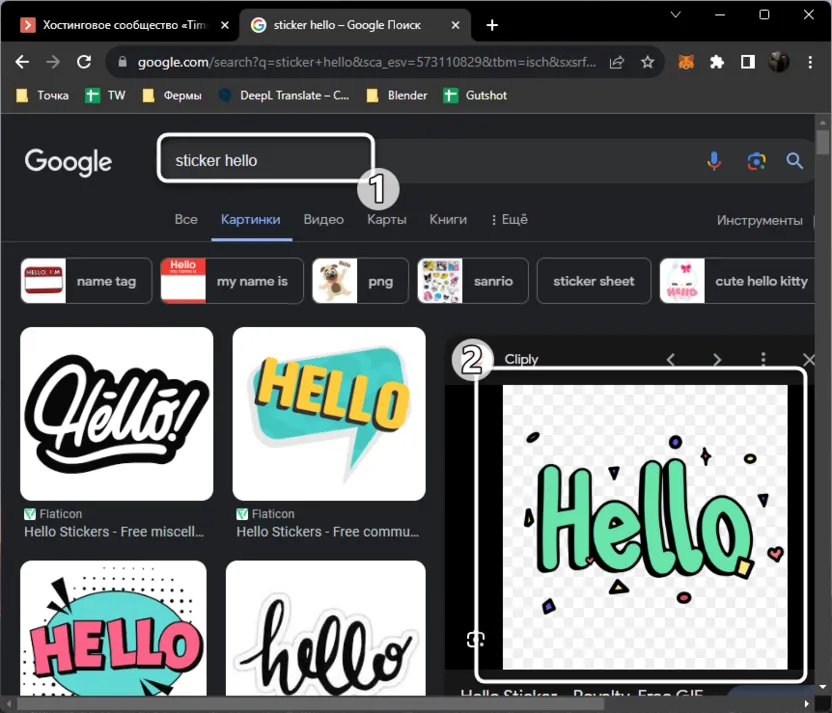Filter images by cute hello kitty chip
Screen dimensions: 832x713
click(x=738, y=281)
